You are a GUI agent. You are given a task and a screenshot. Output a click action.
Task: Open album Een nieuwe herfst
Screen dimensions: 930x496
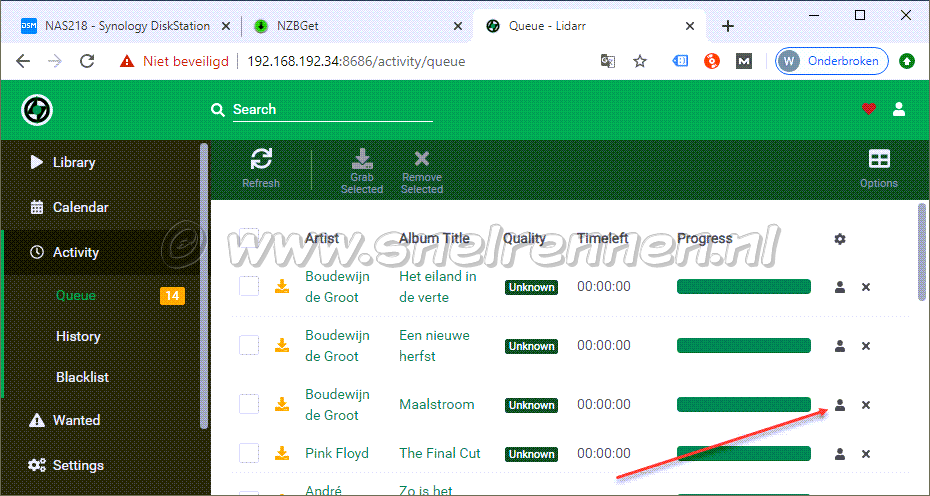tap(434, 345)
